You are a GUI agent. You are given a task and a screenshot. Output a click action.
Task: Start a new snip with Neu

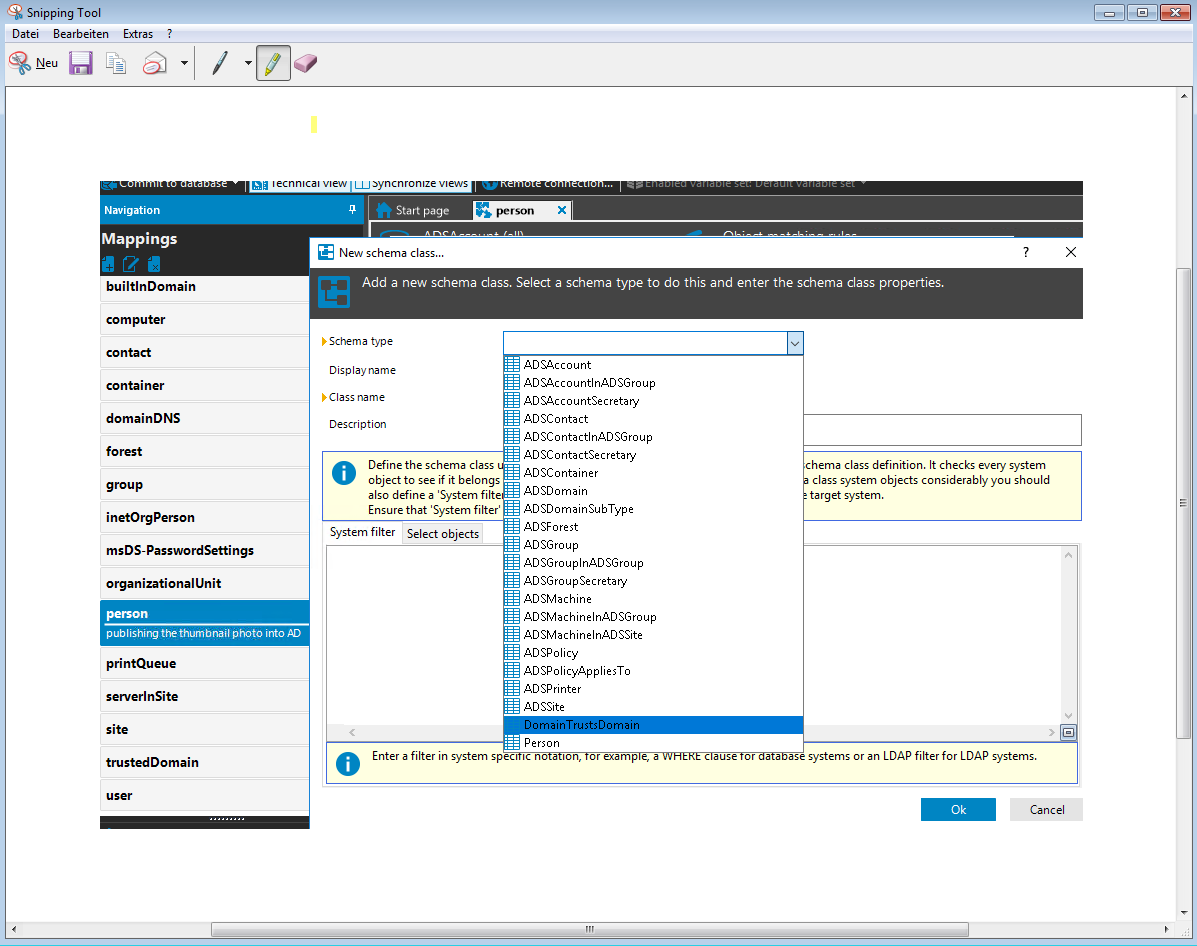34,63
